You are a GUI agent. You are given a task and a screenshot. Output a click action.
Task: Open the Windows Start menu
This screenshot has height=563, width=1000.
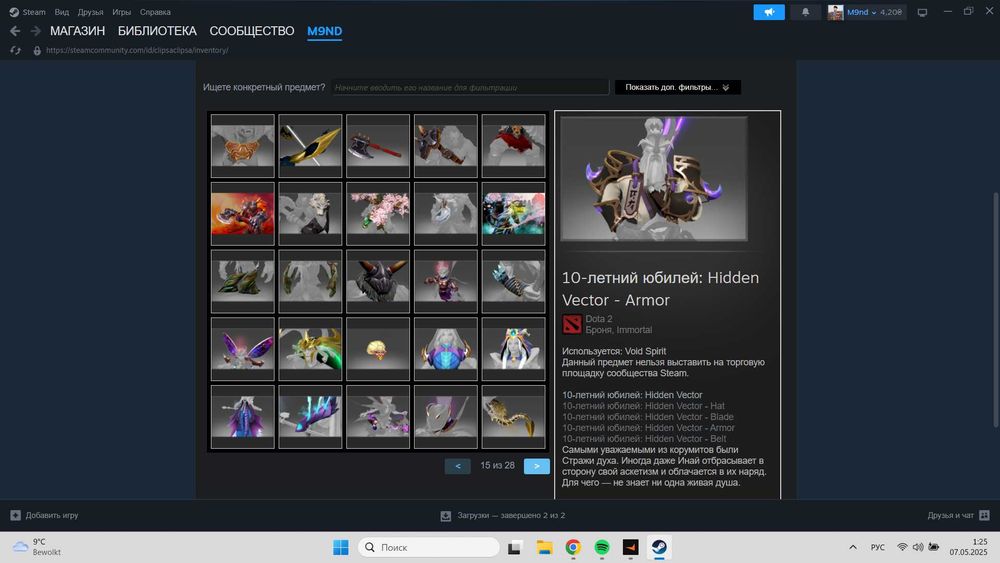(341, 547)
